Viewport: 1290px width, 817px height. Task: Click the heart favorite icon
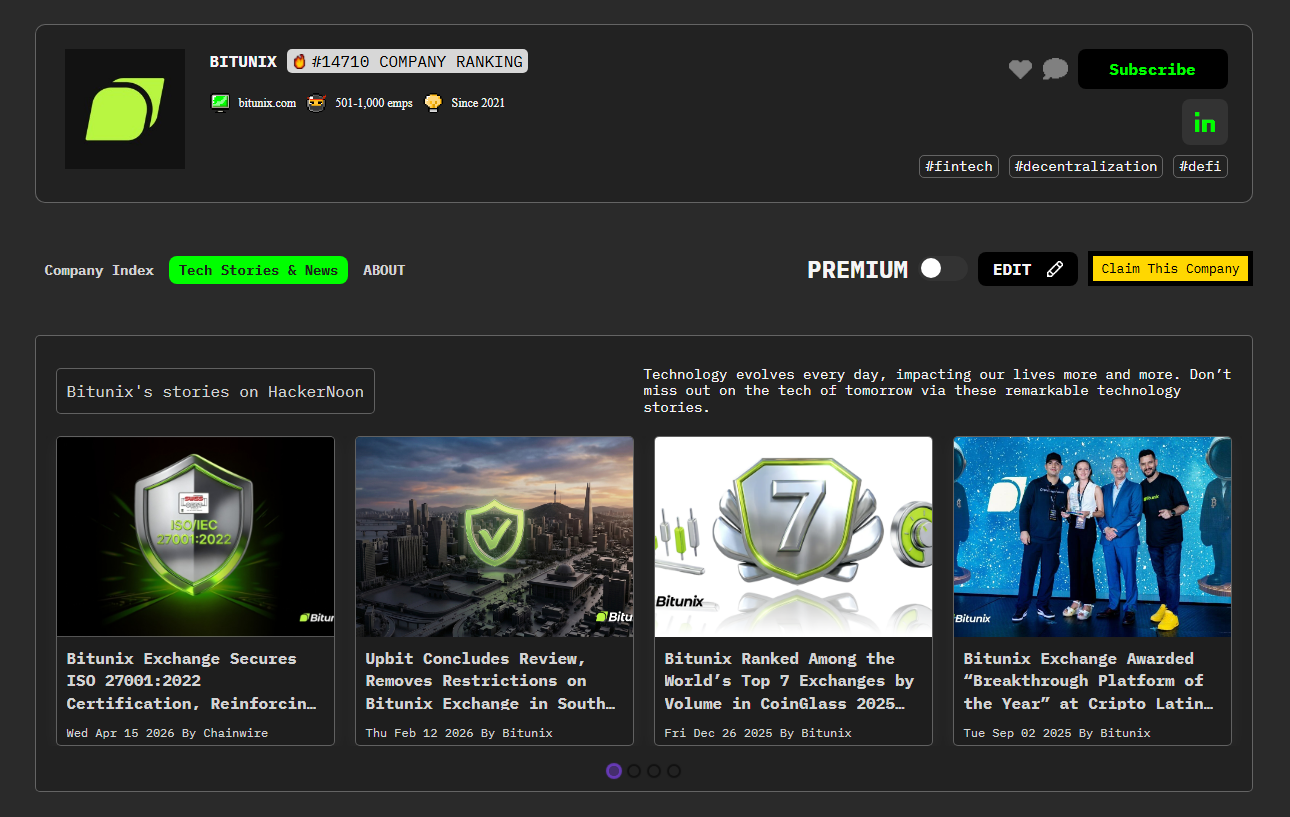click(1020, 69)
